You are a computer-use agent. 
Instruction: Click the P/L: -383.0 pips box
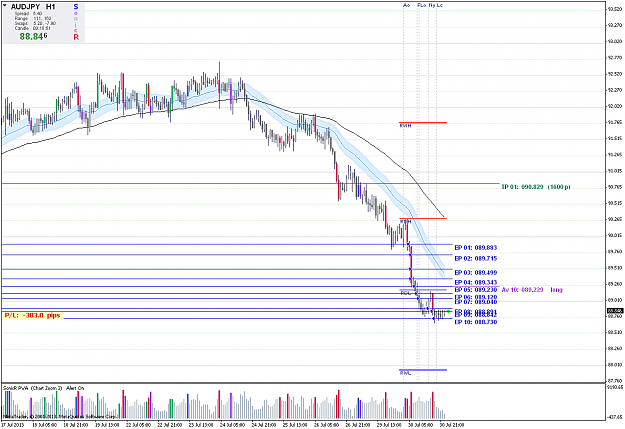click(x=33, y=315)
